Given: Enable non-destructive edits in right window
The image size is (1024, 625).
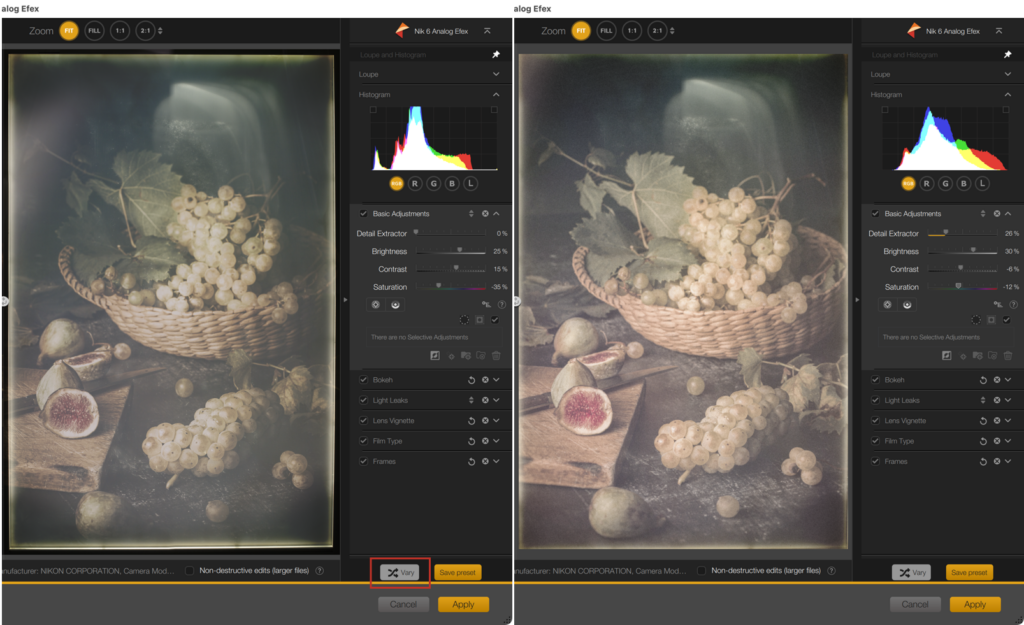Looking at the screenshot, I should click(x=701, y=570).
